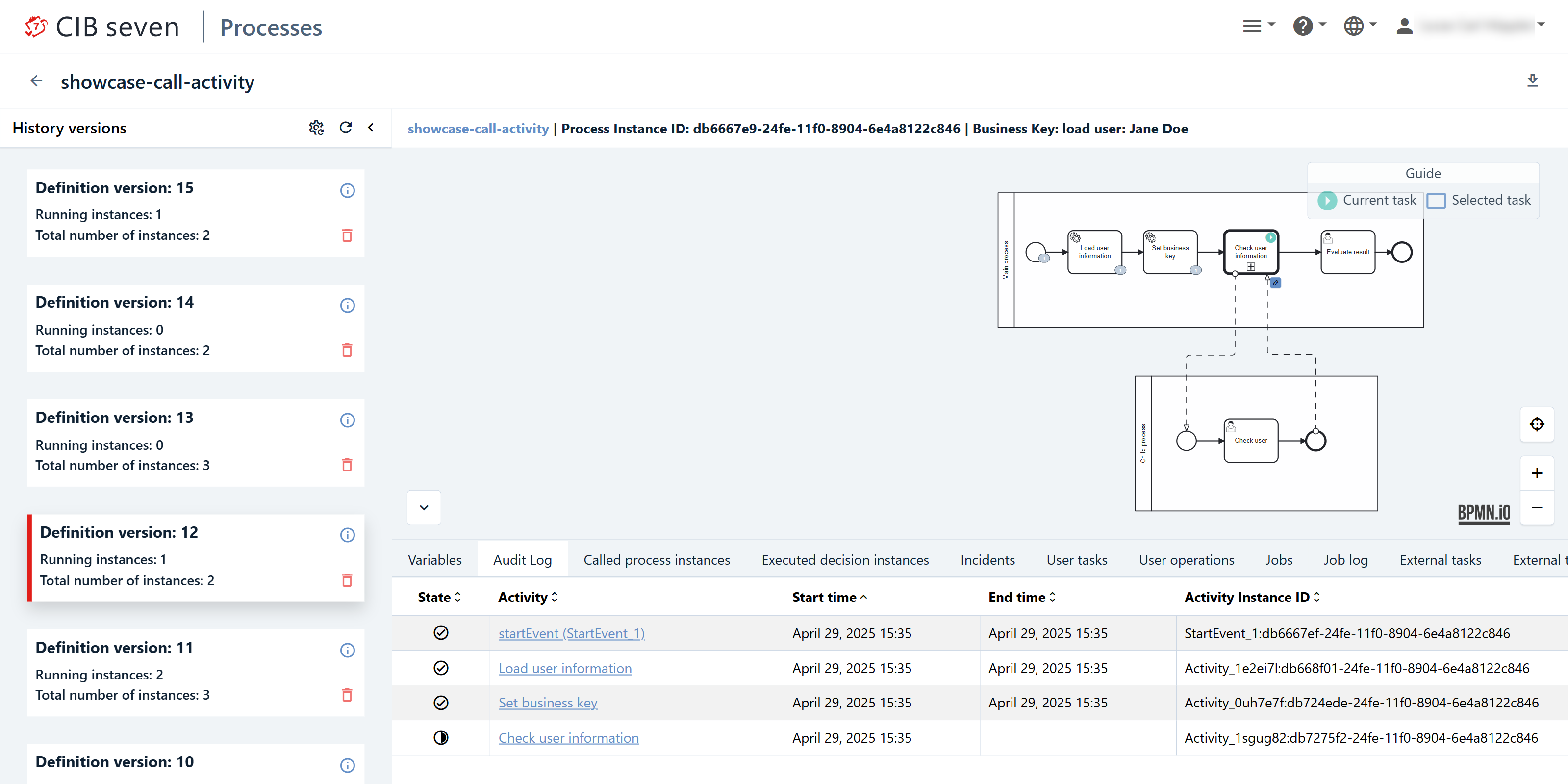Sort audit log by State column
Viewport: 1568px width, 784px height.
point(439,597)
